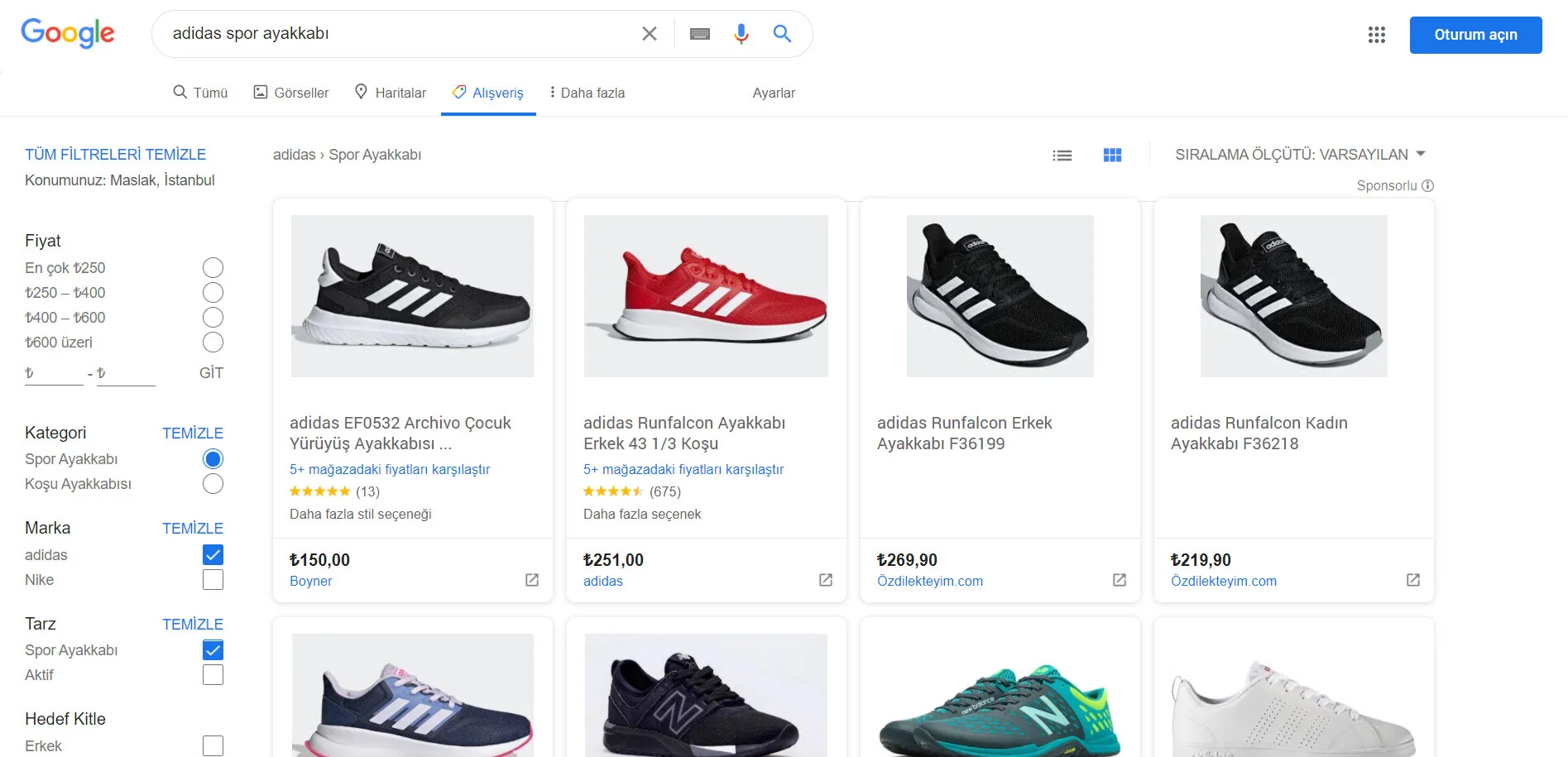This screenshot has width=1568, height=757.
Task: Switch to grid view icon
Action: tap(1113, 155)
